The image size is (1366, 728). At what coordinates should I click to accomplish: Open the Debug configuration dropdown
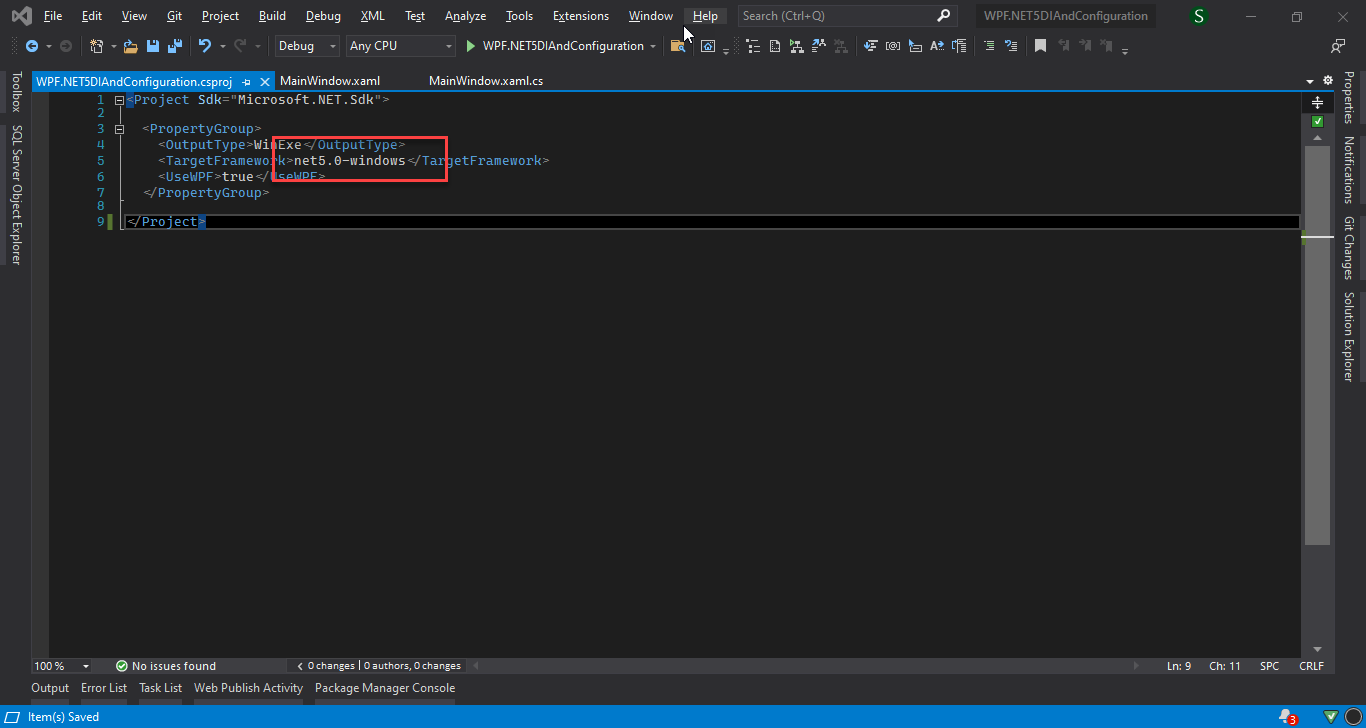coord(308,46)
